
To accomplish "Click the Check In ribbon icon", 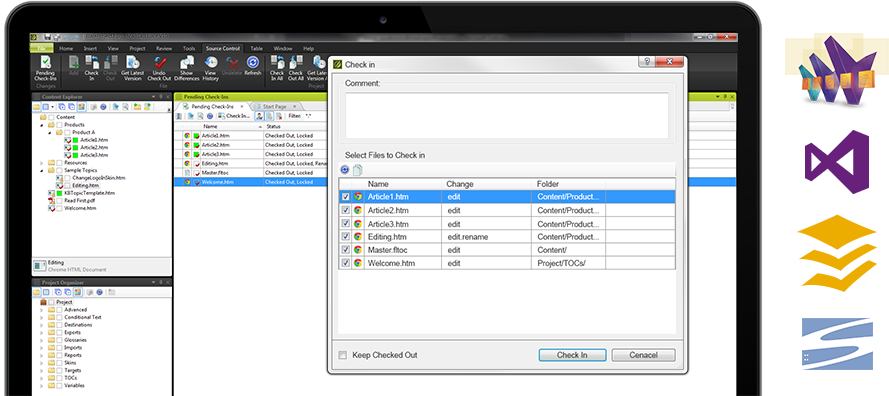I will [92, 69].
